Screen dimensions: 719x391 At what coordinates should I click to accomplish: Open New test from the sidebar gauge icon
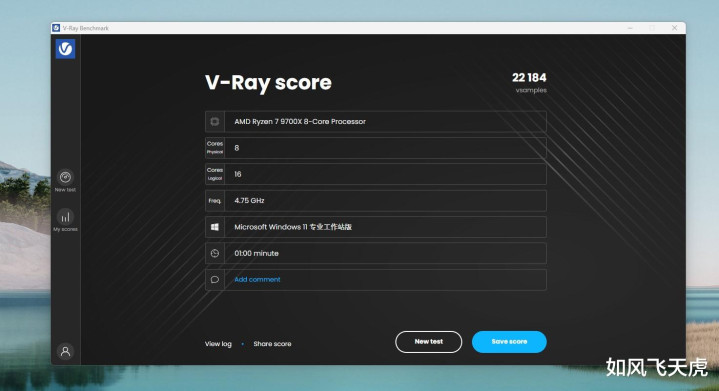coord(65,177)
